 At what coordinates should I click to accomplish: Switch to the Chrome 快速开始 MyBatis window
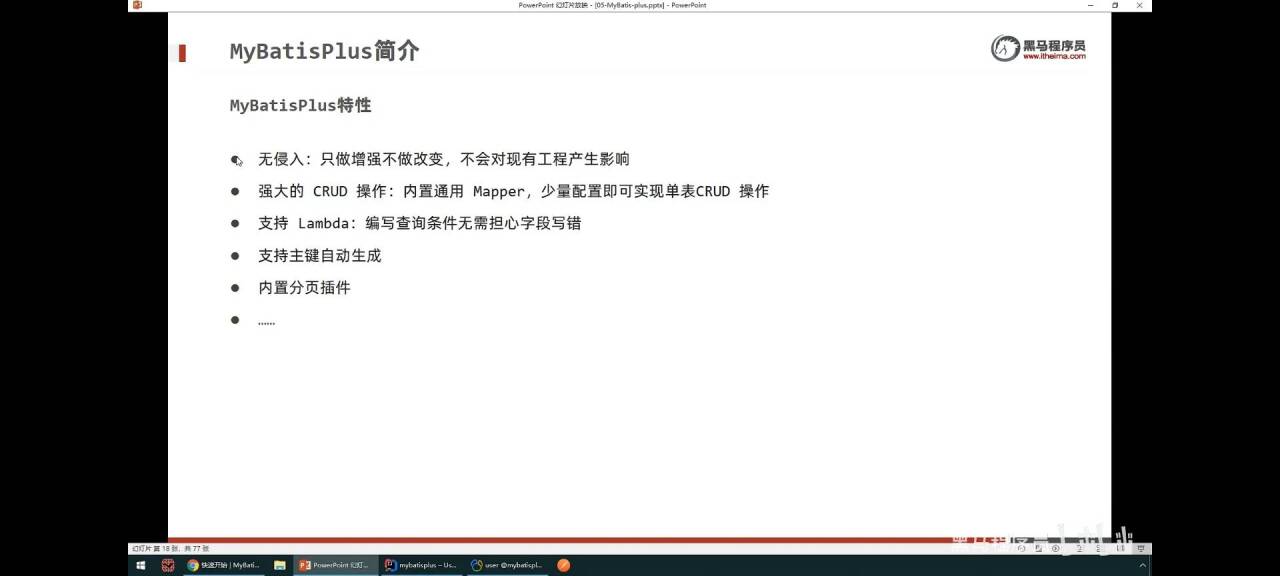pyautogui.click(x=223, y=565)
